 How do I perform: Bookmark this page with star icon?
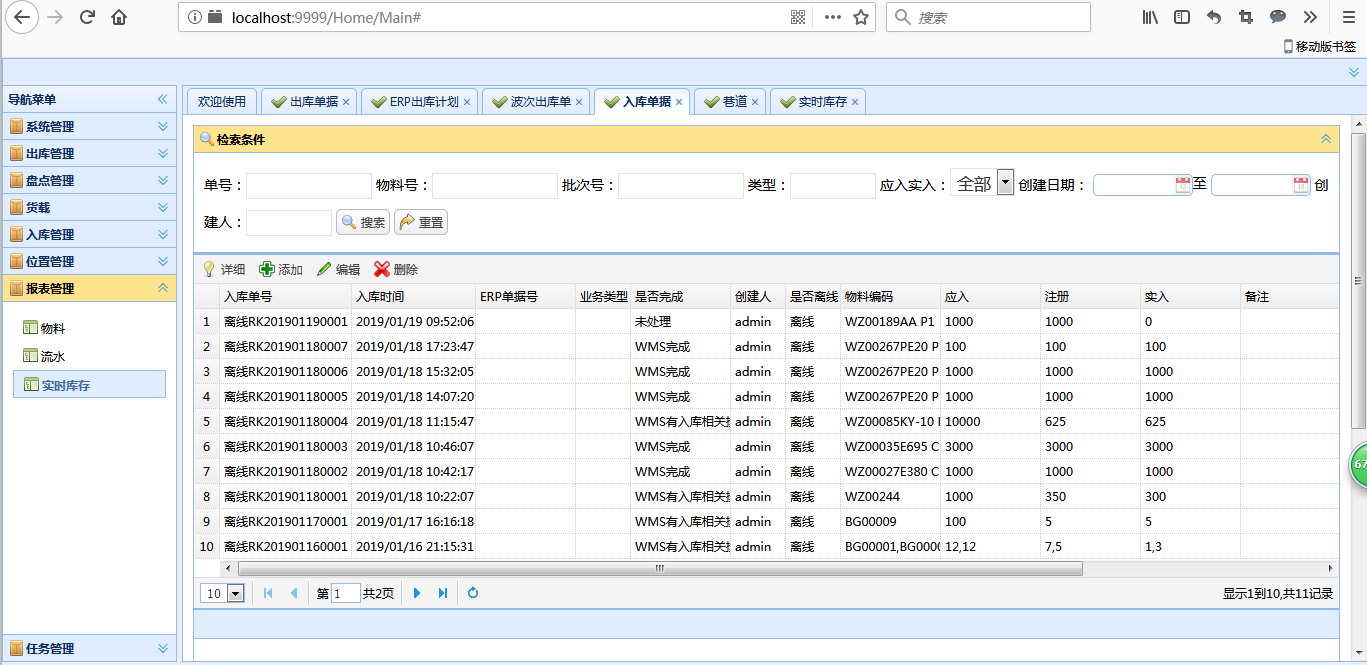860,17
